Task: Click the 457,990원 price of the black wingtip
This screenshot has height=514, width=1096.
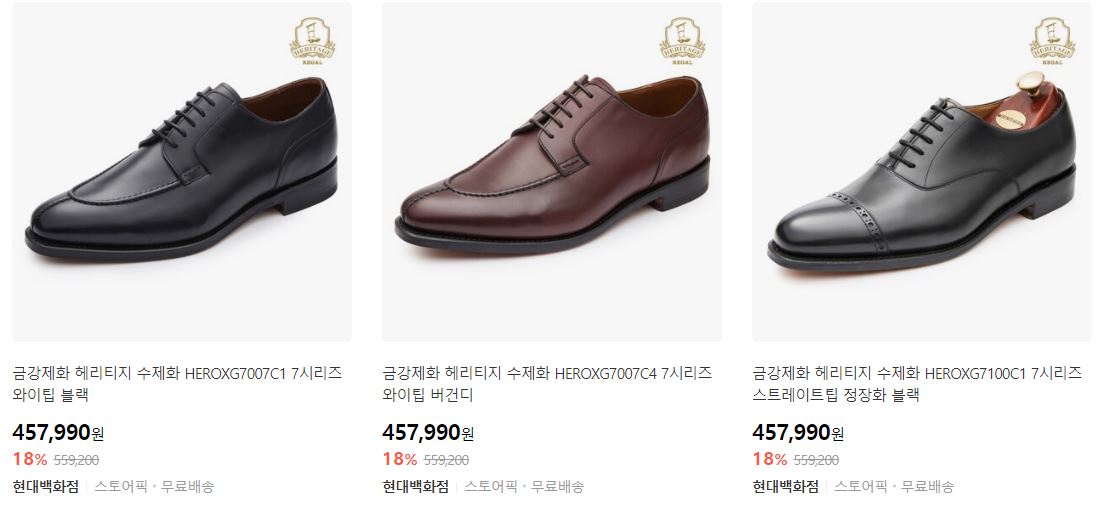Action: tap(58, 433)
